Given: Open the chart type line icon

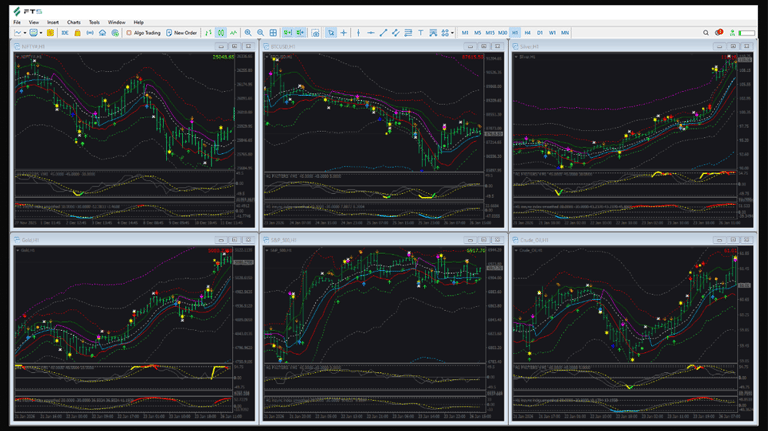Looking at the screenshot, I should [x=18, y=33].
